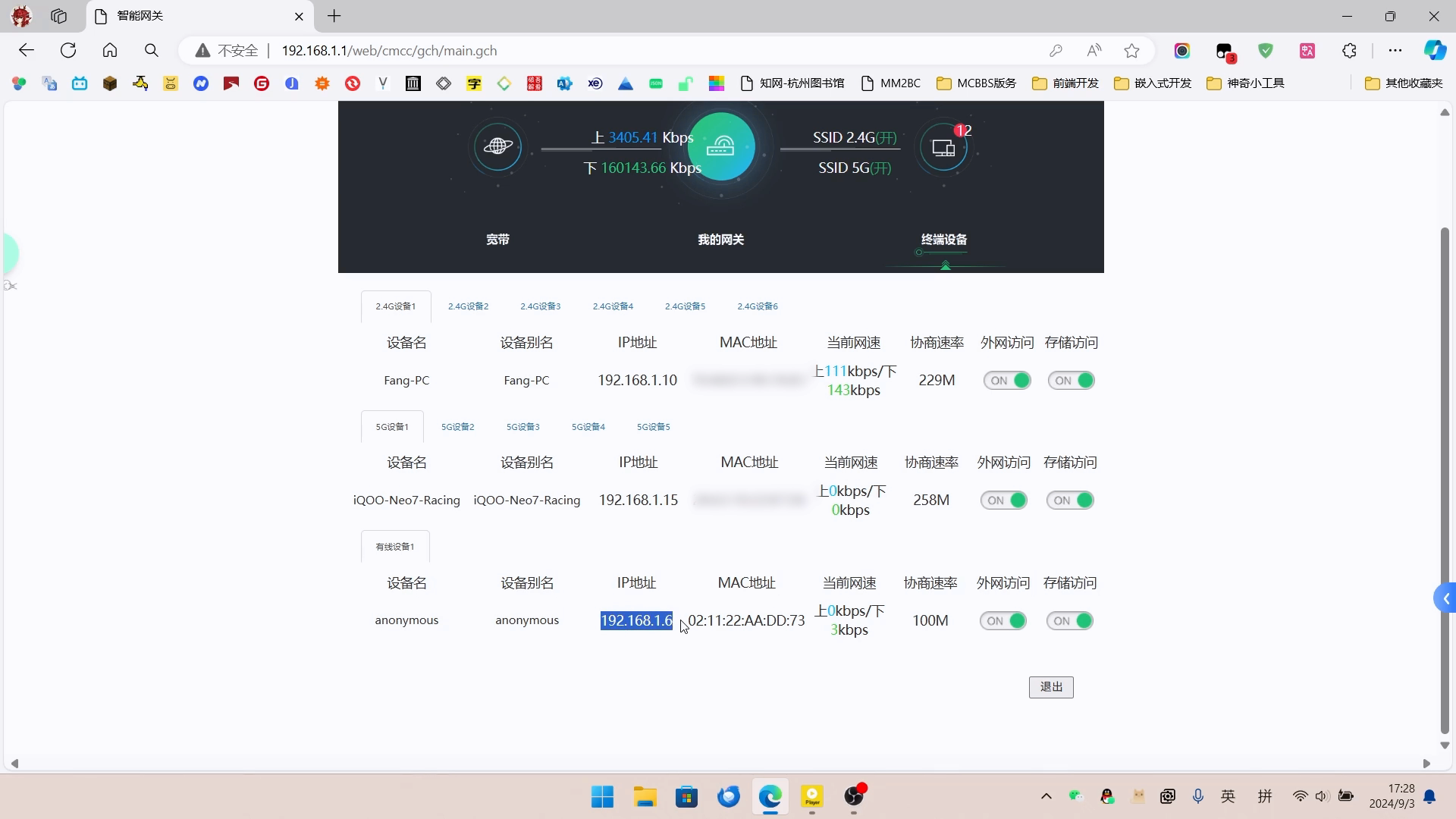The width and height of the screenshot is (1456, 819).
Task: Click the browser home icon
Action: click(x=110, y=51)
